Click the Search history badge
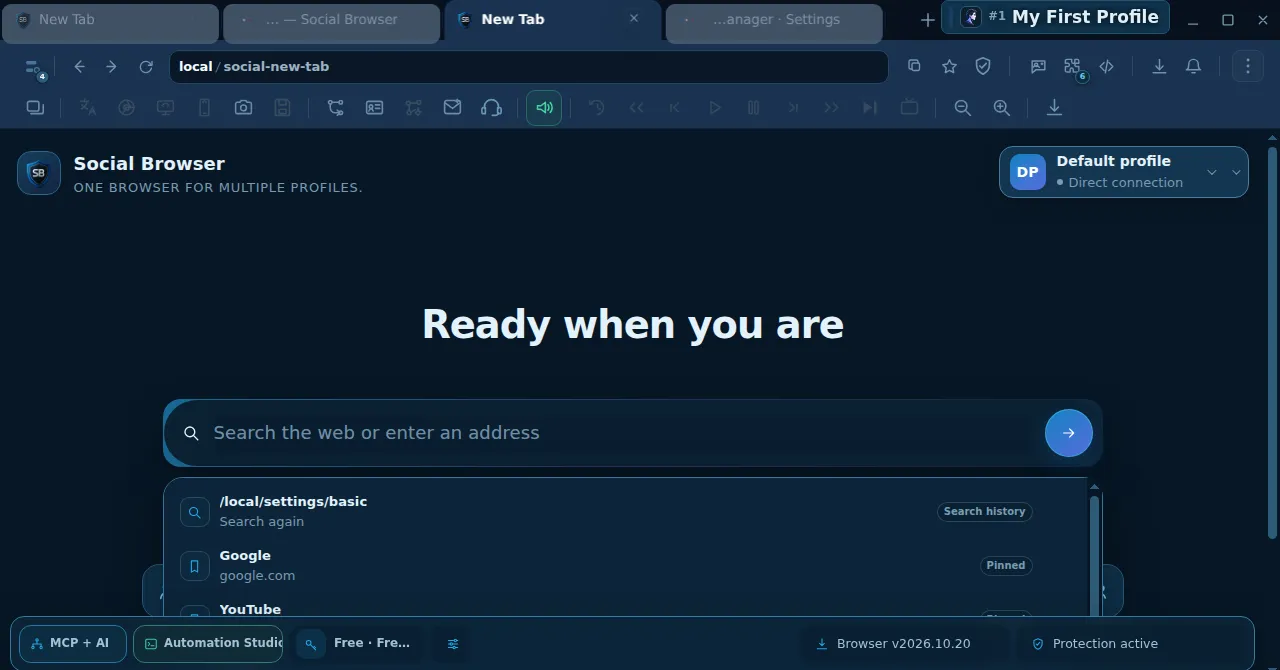This screenshot has width=1280, height=670. 985,511
